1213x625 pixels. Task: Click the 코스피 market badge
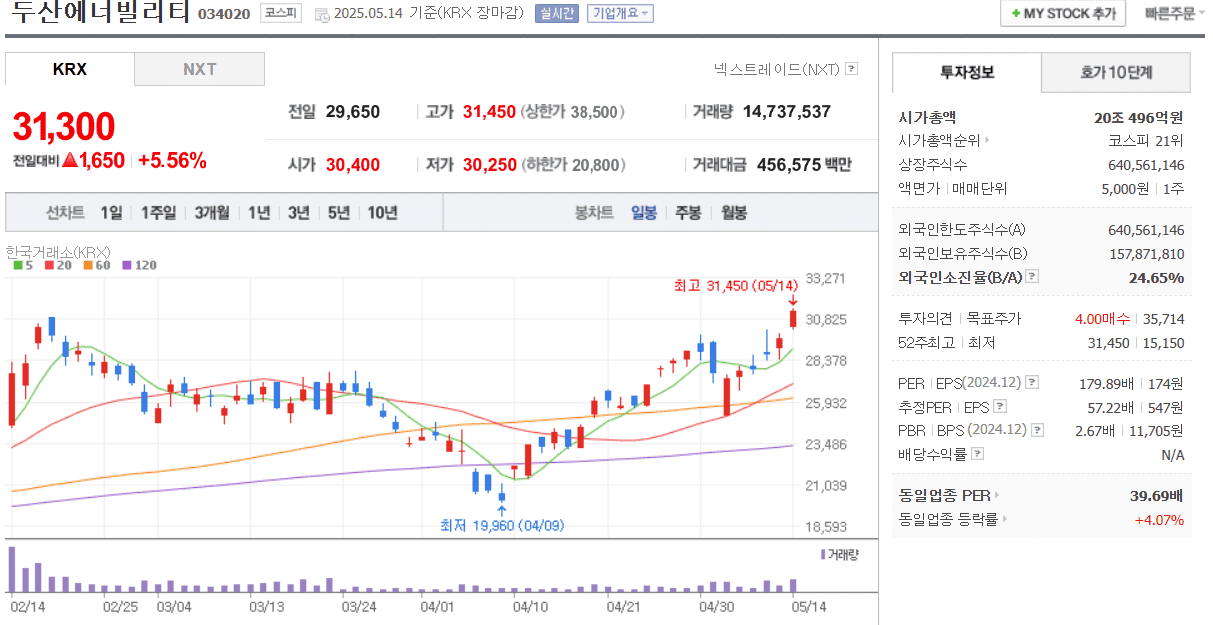click(280, 13)
